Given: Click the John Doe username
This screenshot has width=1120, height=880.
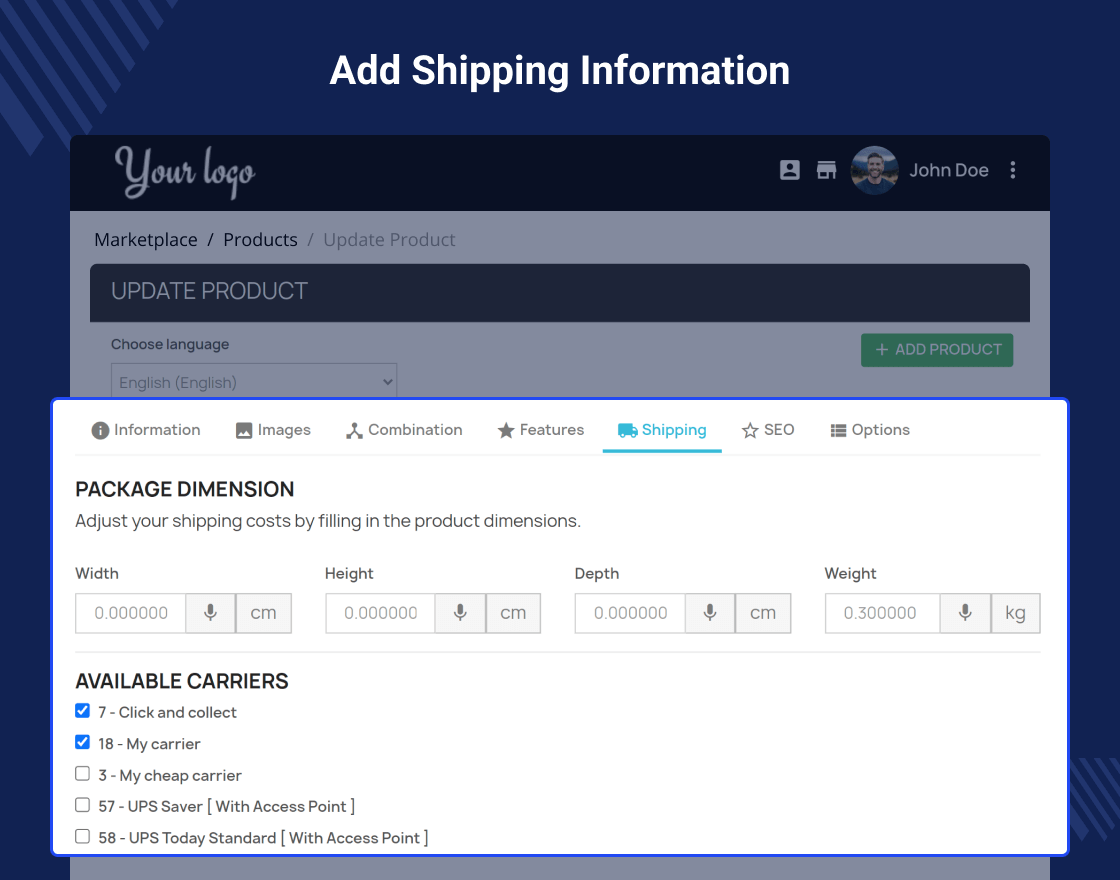Looking at the screenshot, I should [x=949, y=170].
